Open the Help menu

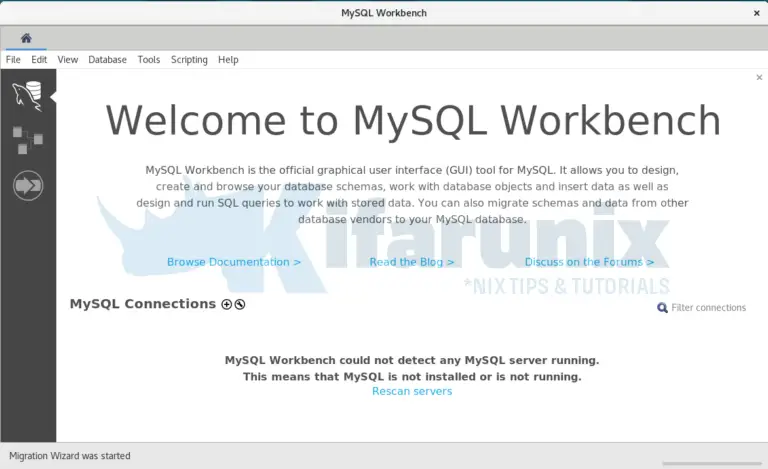click(x=228, y=60)
